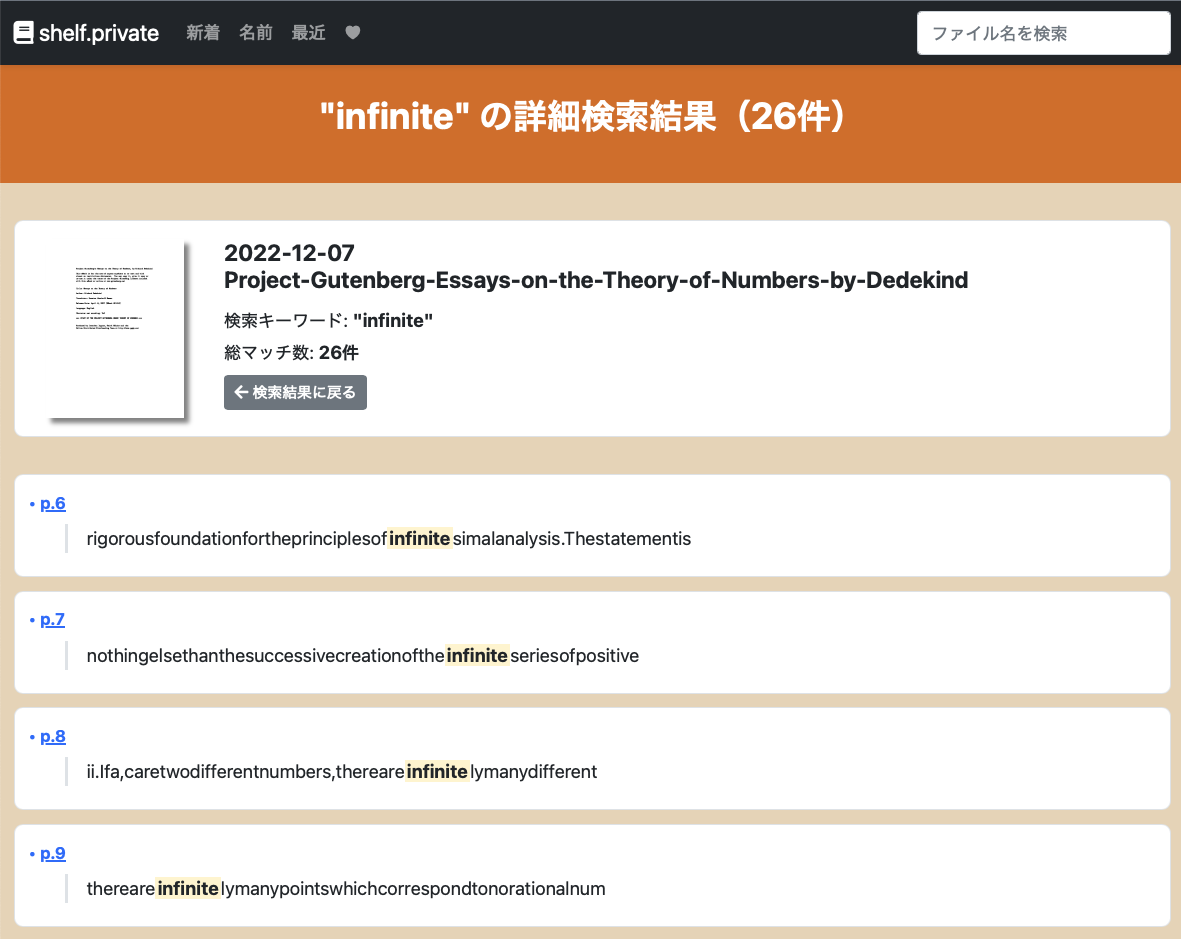Image resolution: width=1181 pixels, height=939 pixels.
Task: Open the 最近 menu item
Action: [308, 32]
